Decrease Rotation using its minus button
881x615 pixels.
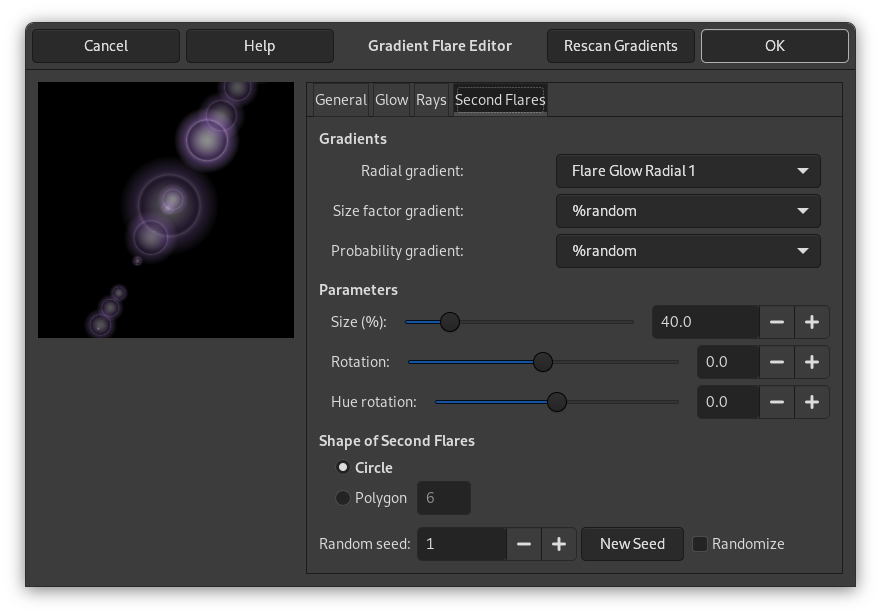[776, 362]
